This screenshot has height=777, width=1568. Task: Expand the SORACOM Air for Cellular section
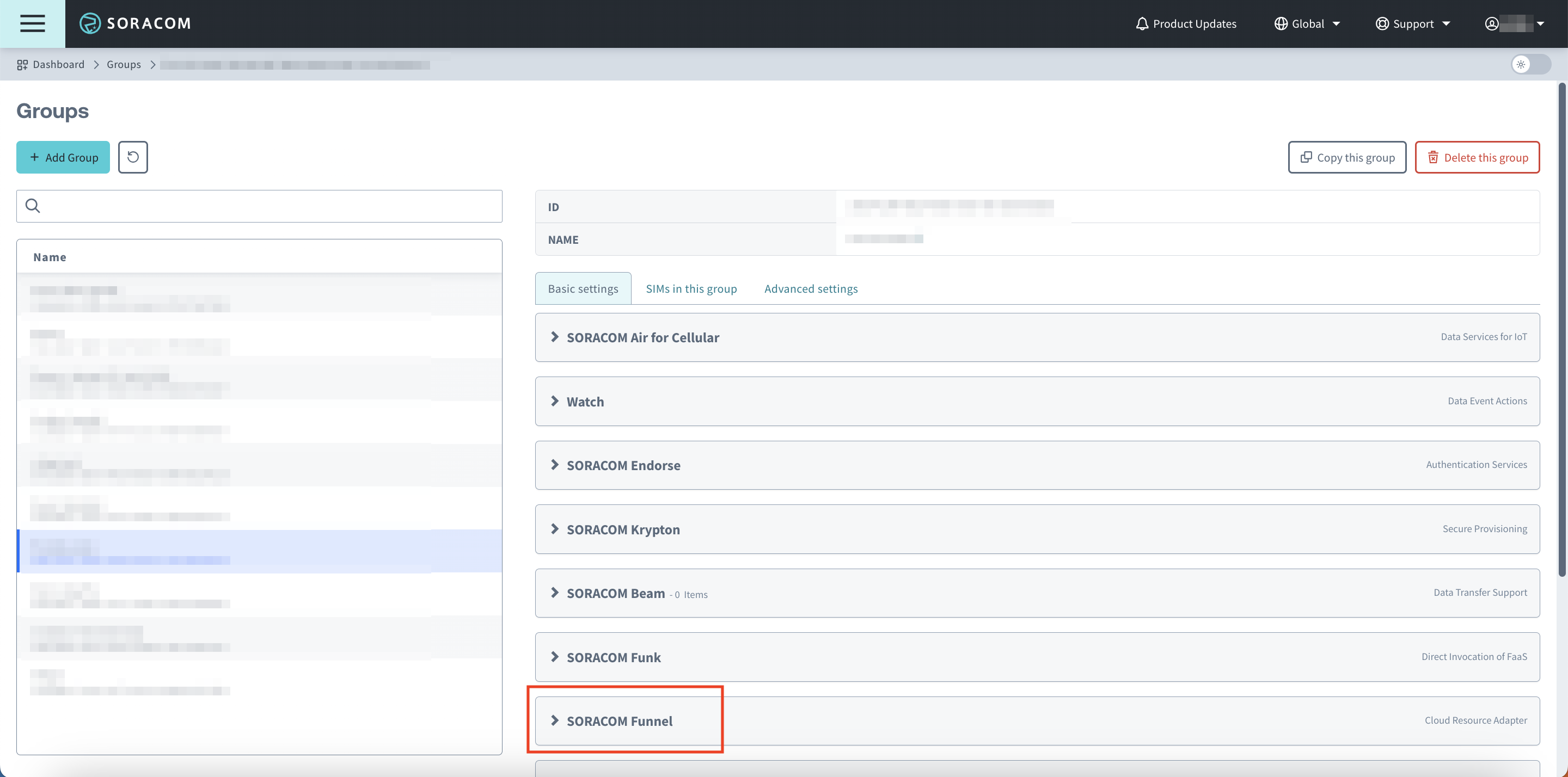tap(642, 338)
